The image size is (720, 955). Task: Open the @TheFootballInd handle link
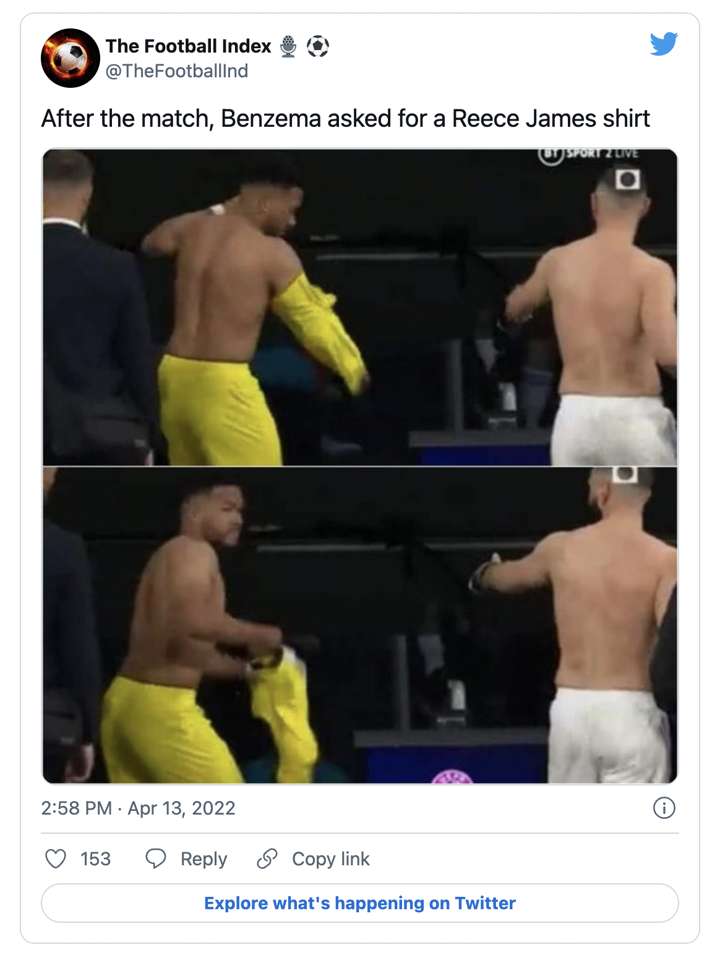[x=177, y=71]
